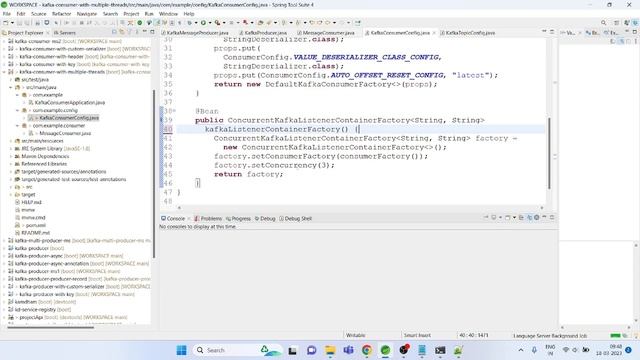Open Google Chrome from the taskbar

(367, 350)
